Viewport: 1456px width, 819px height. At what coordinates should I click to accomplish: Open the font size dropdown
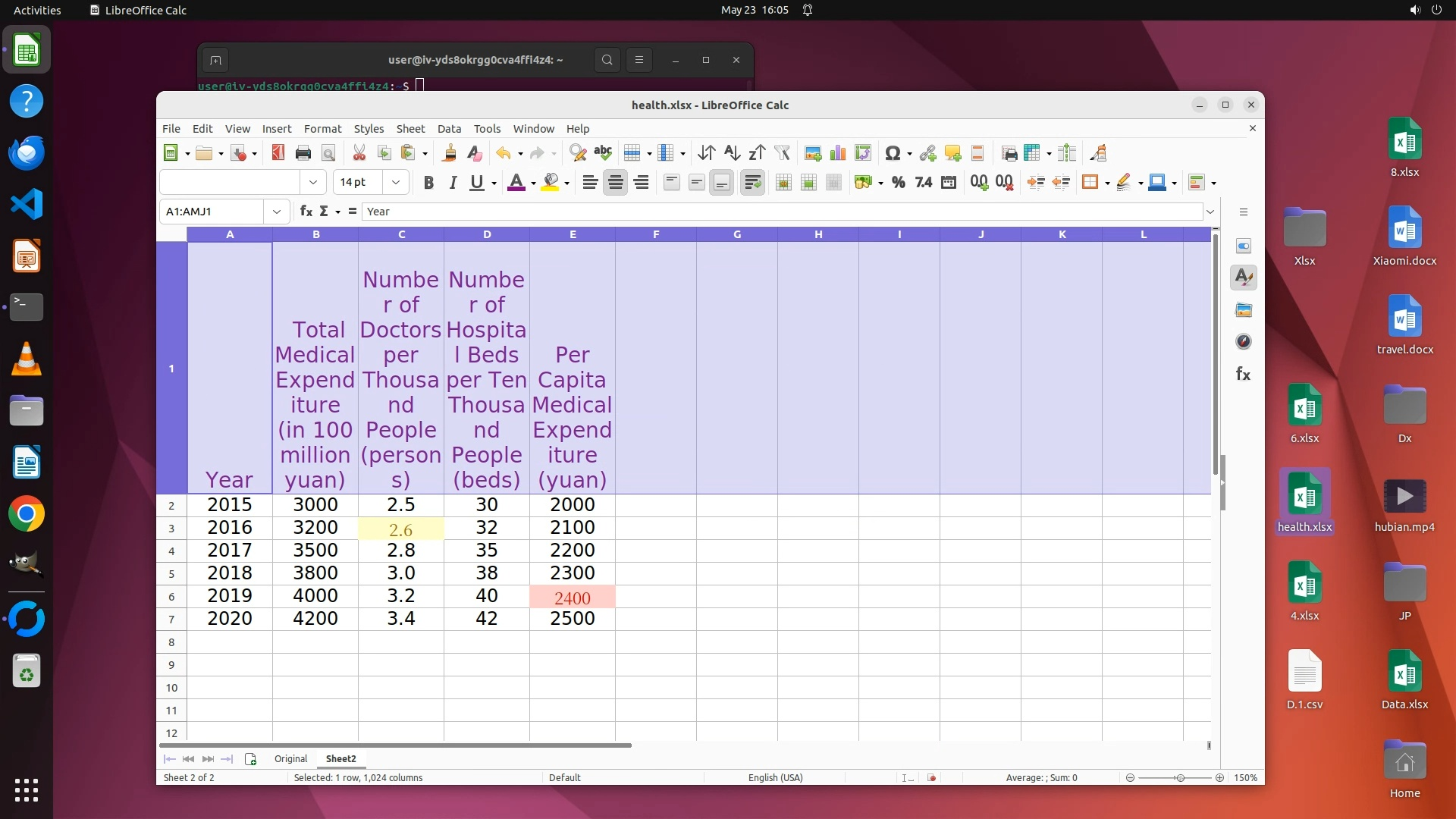point(396,183)
